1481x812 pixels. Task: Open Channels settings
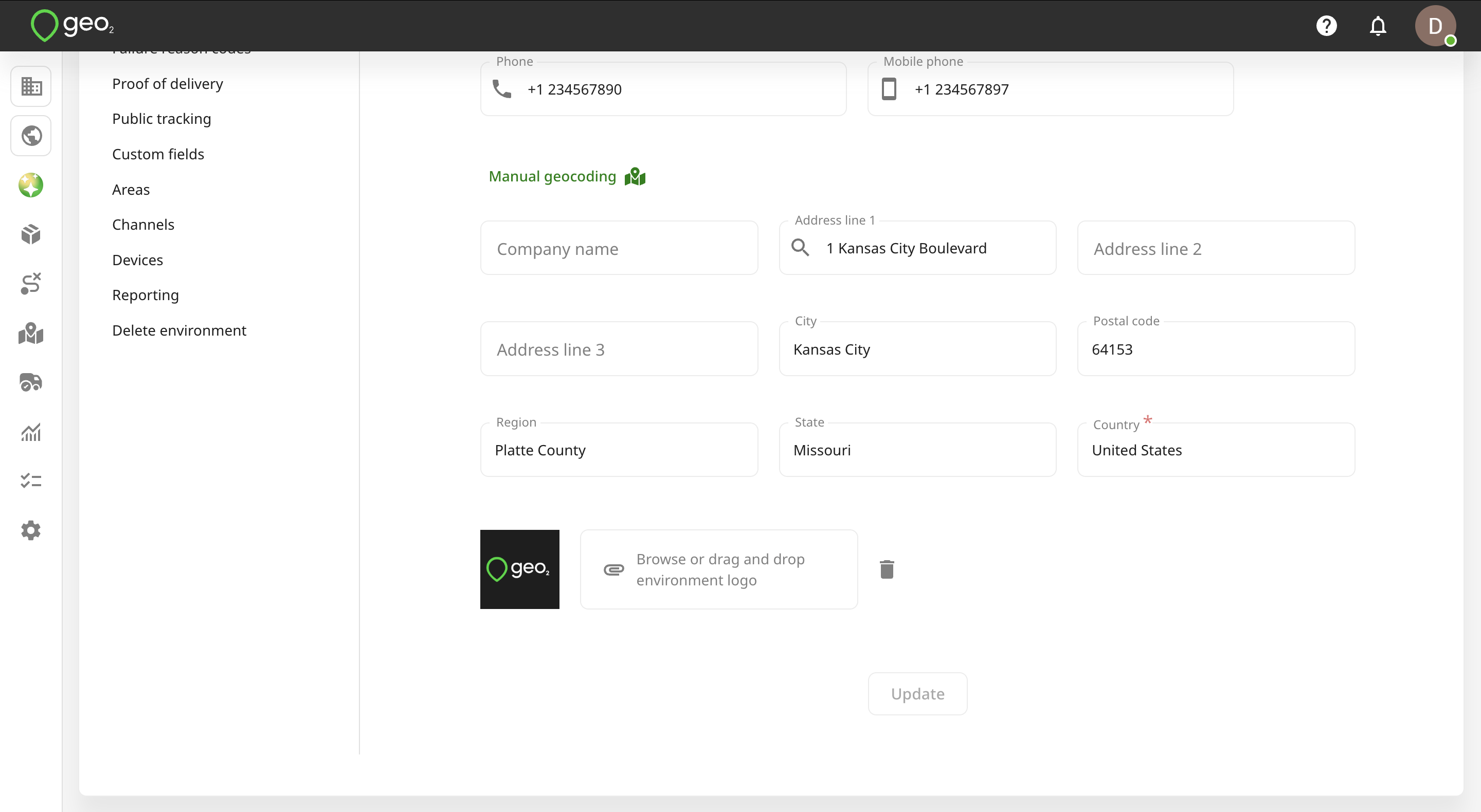[x=143, y=225]
